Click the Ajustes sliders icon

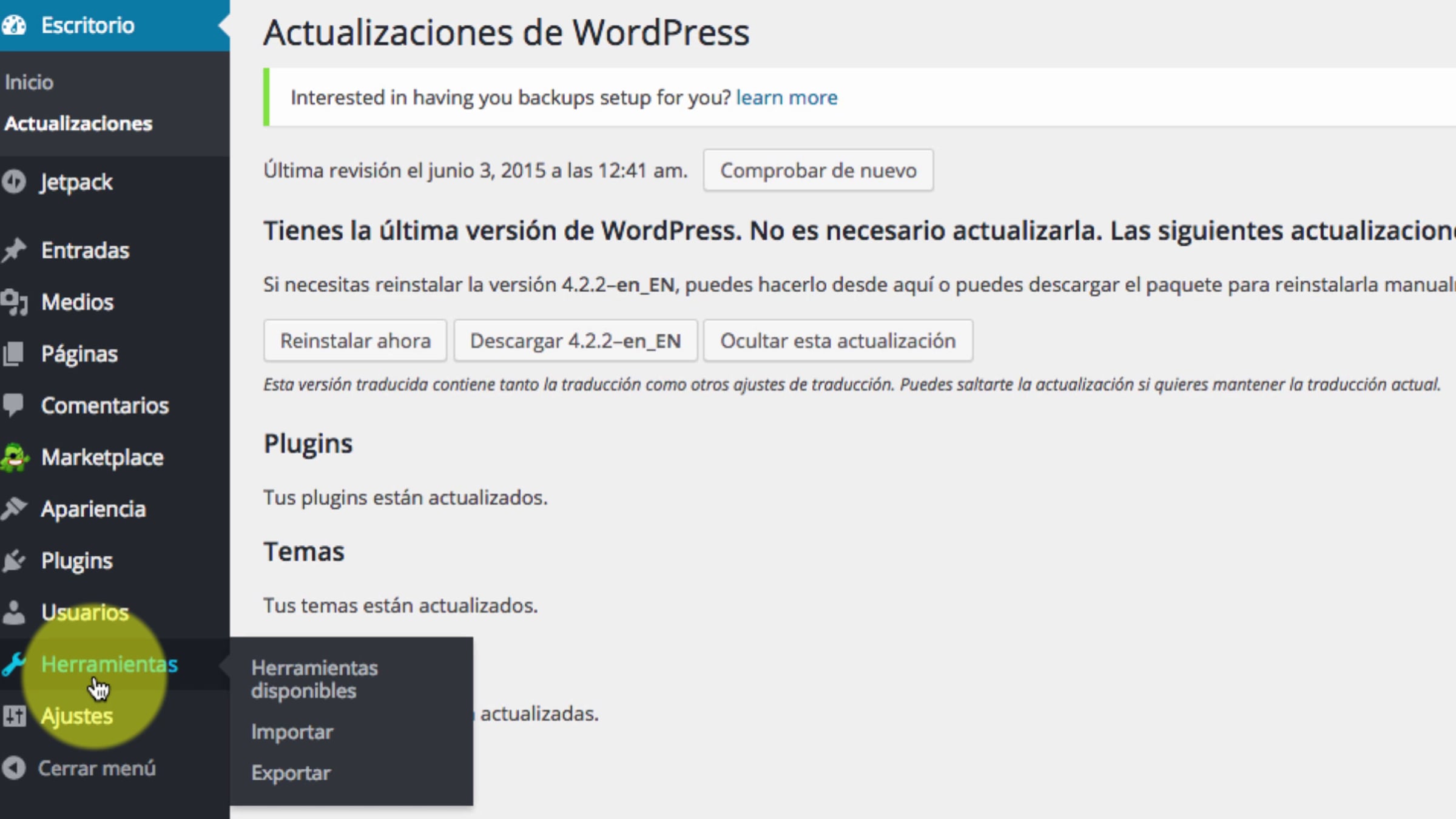13,716
